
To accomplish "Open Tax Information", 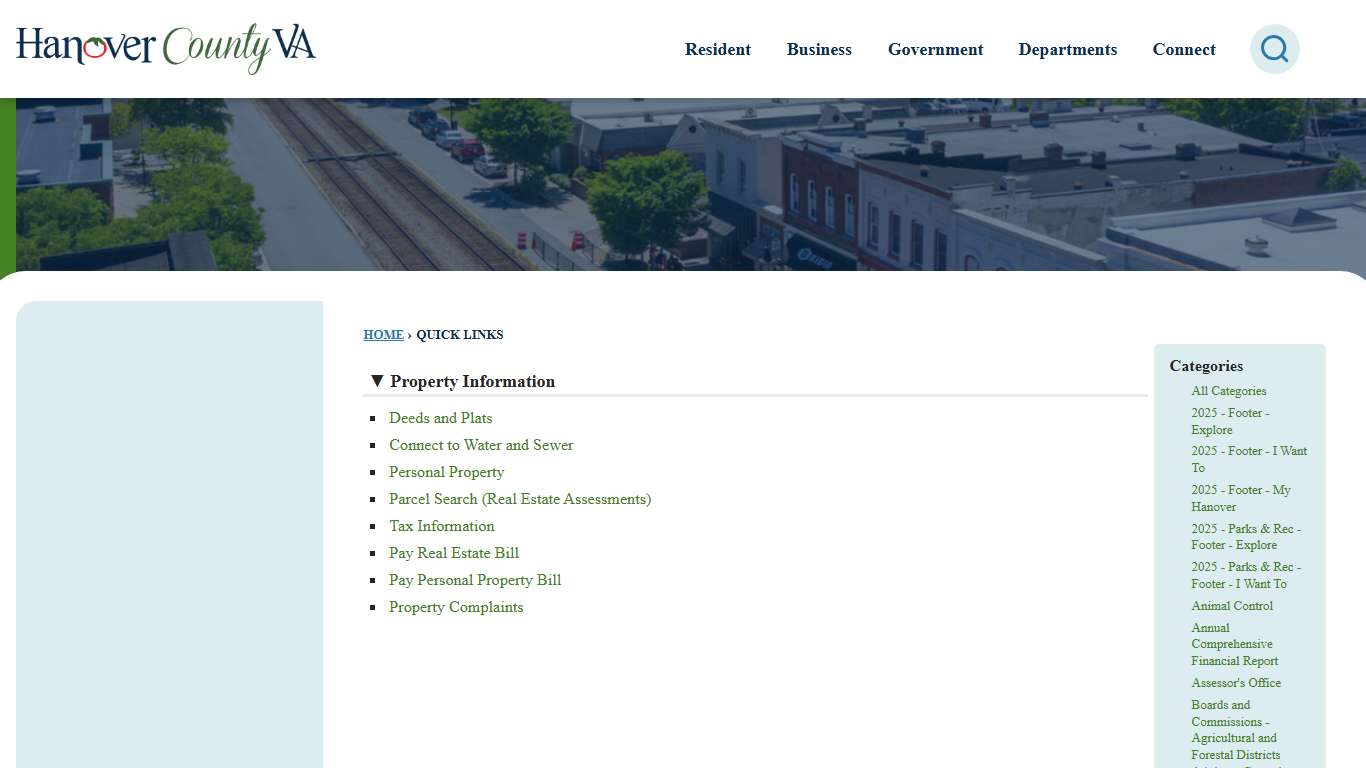I will tap(441, 526).
